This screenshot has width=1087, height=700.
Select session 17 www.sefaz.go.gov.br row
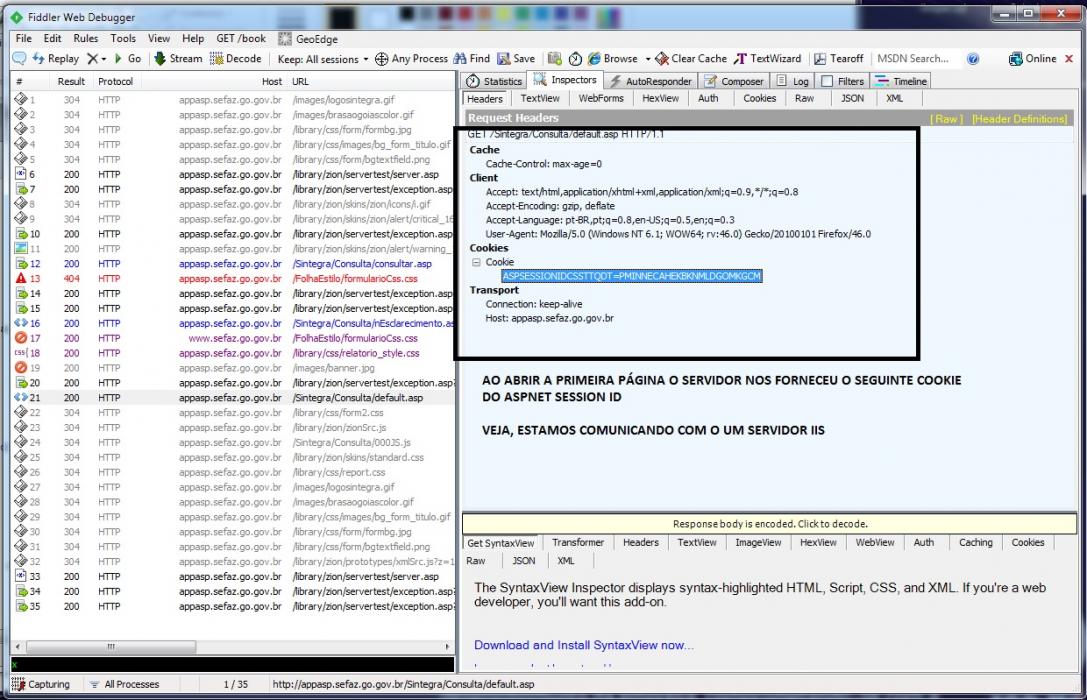point(233,338)
